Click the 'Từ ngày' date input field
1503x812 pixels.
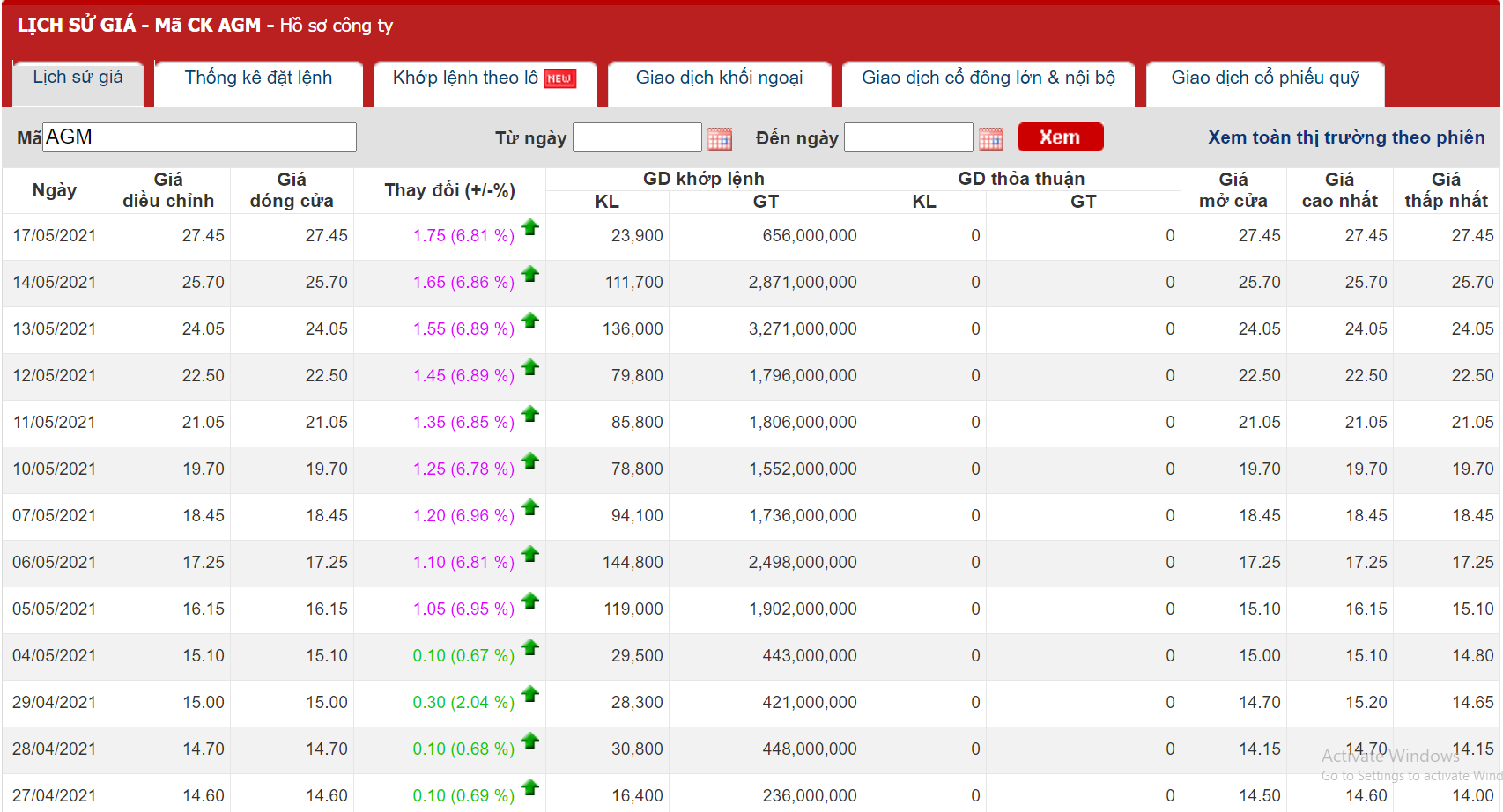point(636,138)
